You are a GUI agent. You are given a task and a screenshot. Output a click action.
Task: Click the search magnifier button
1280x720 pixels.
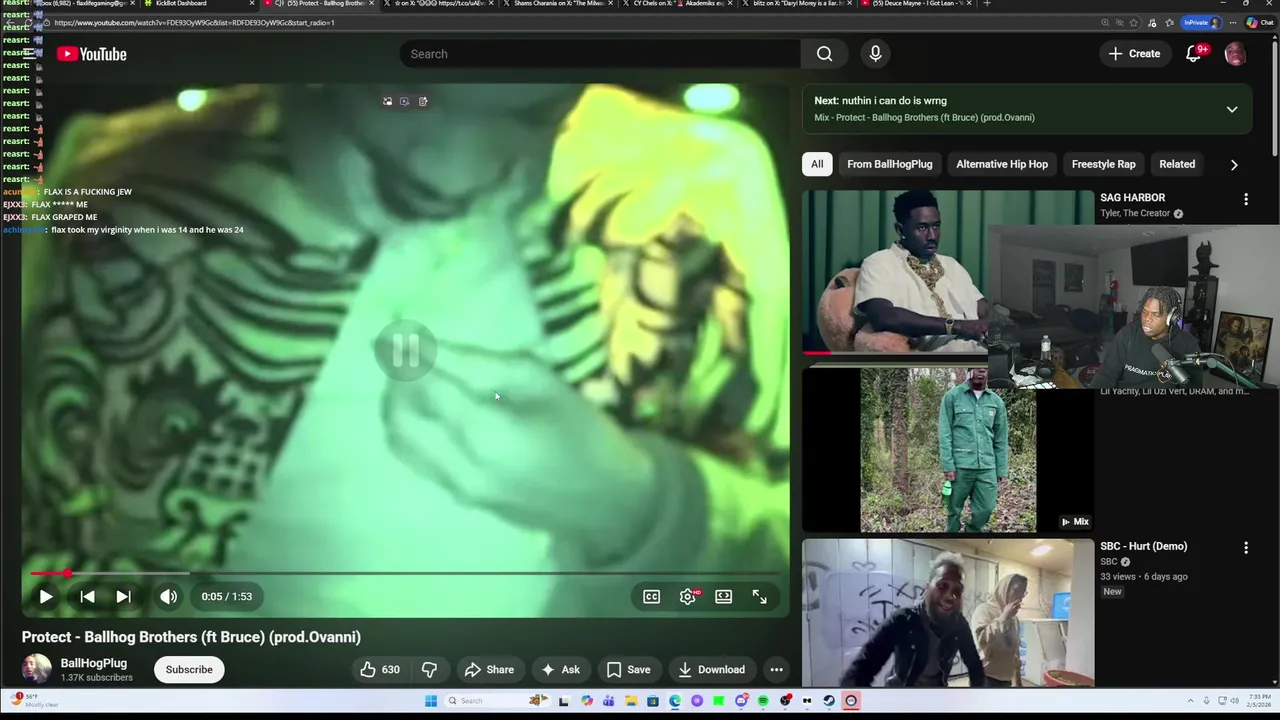point(824,54)
